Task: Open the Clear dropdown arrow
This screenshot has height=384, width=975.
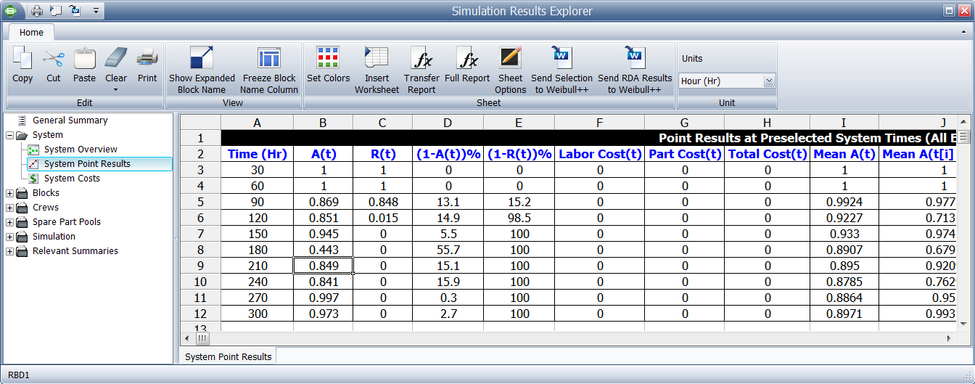Action: point(116,90)
